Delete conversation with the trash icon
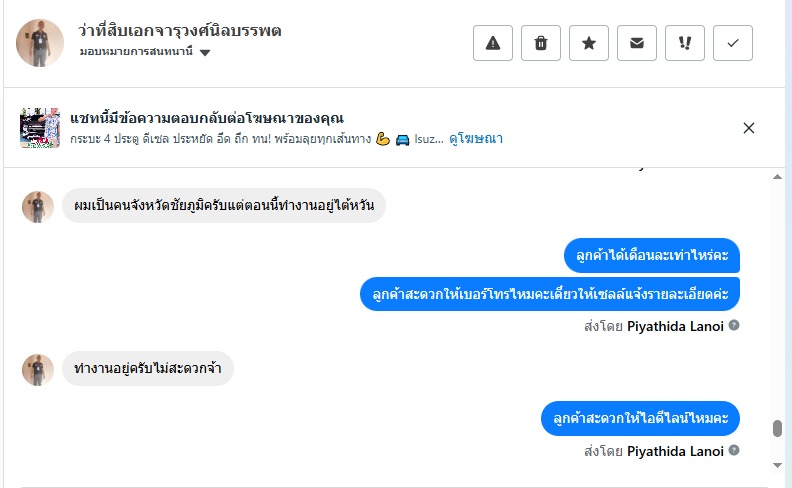 (541, 43)
